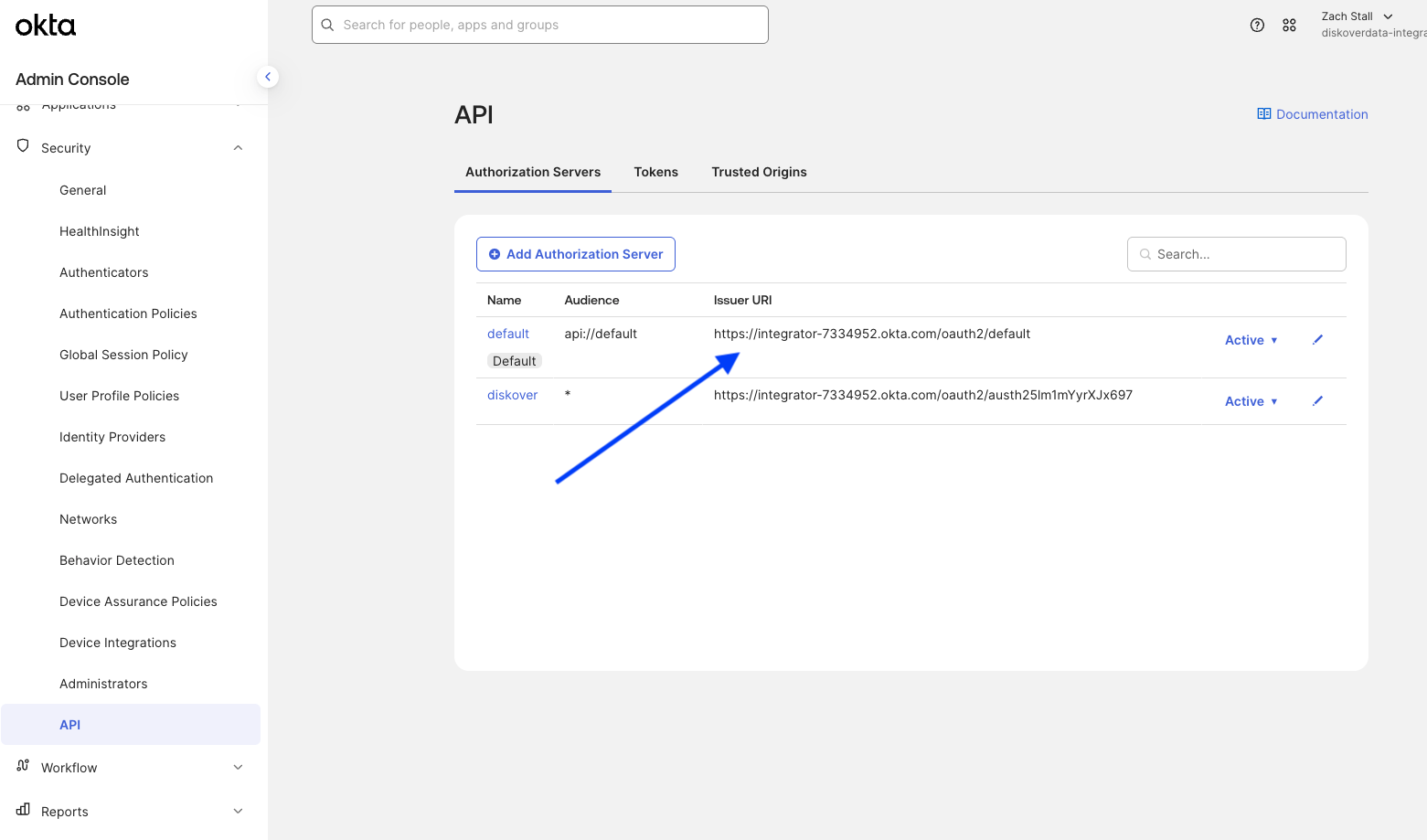The height and width of the screenshot is (840, 1427).
Task: Open the Zach Stall account menu
Action: click(1358, 16)
